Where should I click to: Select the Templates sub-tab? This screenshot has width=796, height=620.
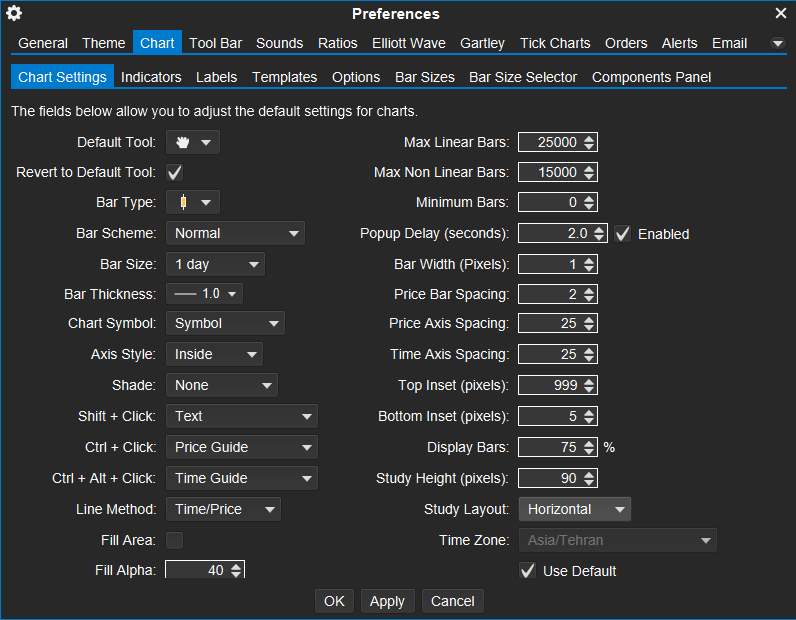tap(285, 77)
